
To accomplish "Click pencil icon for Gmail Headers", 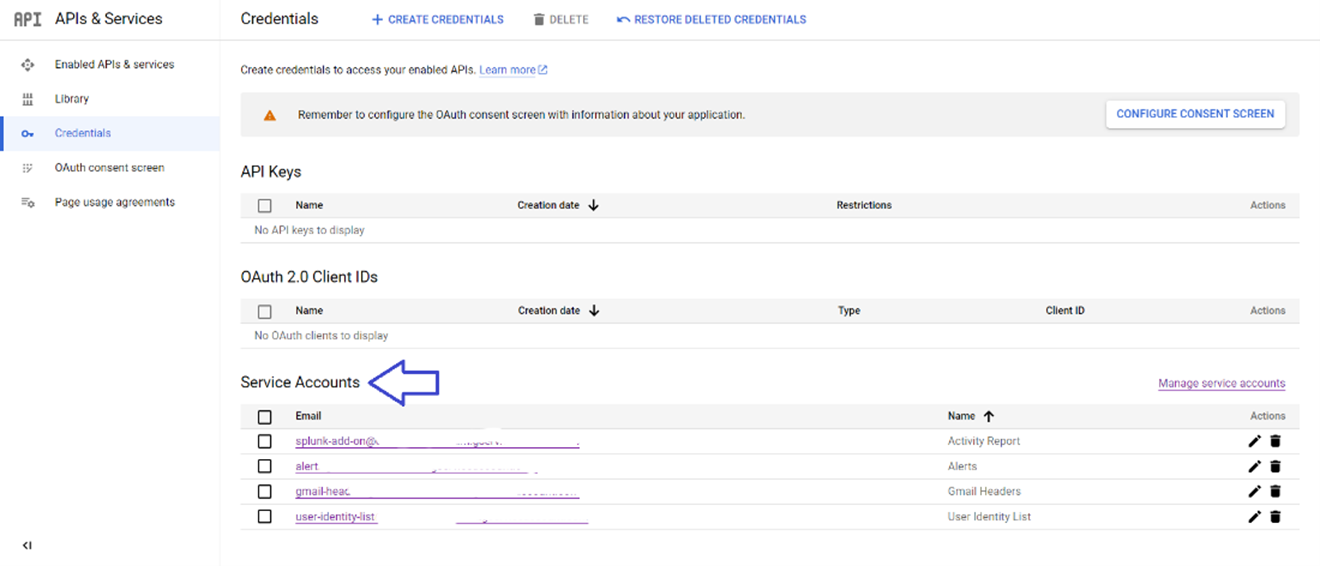I will [x=1255, y=491].
